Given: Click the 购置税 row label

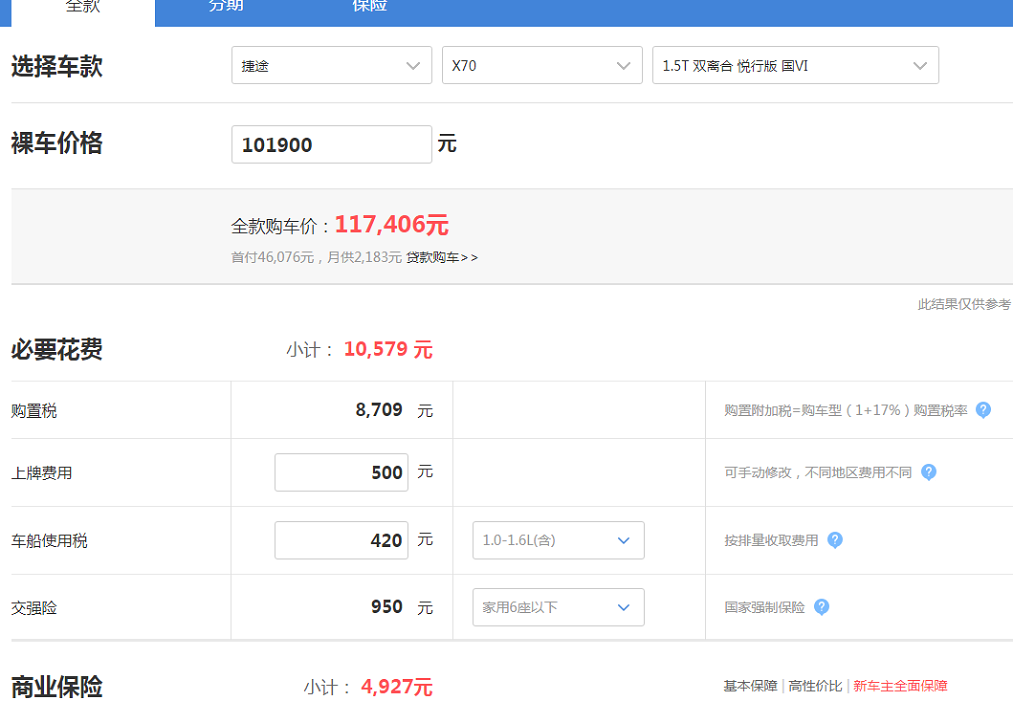Looking at the screenshot, I should [x=34, y=411].
